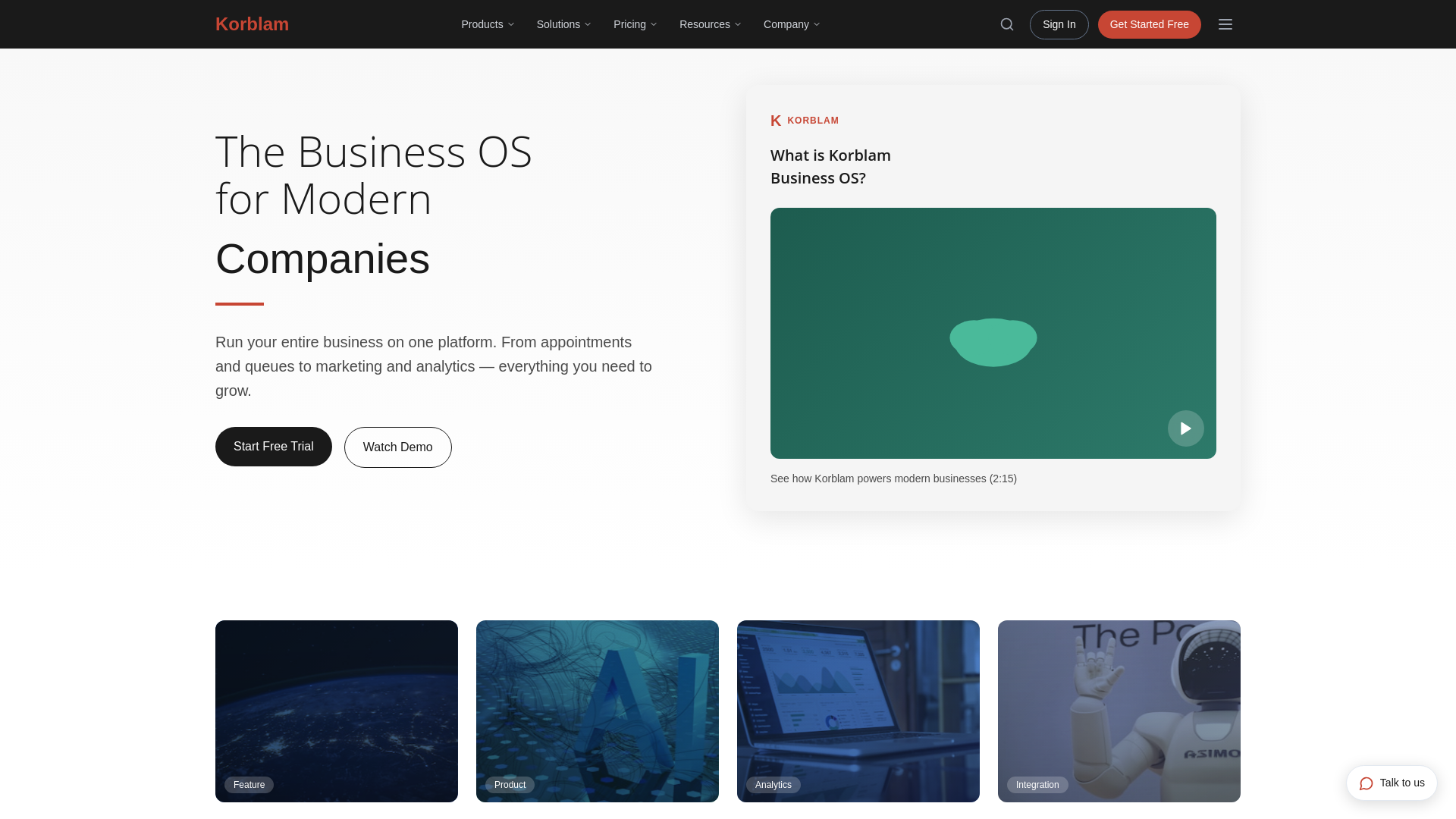This screenshot has width=1456, height=819.
Task: Expand the Solutions dropdown menu
Action: click(x=563, y=24)
